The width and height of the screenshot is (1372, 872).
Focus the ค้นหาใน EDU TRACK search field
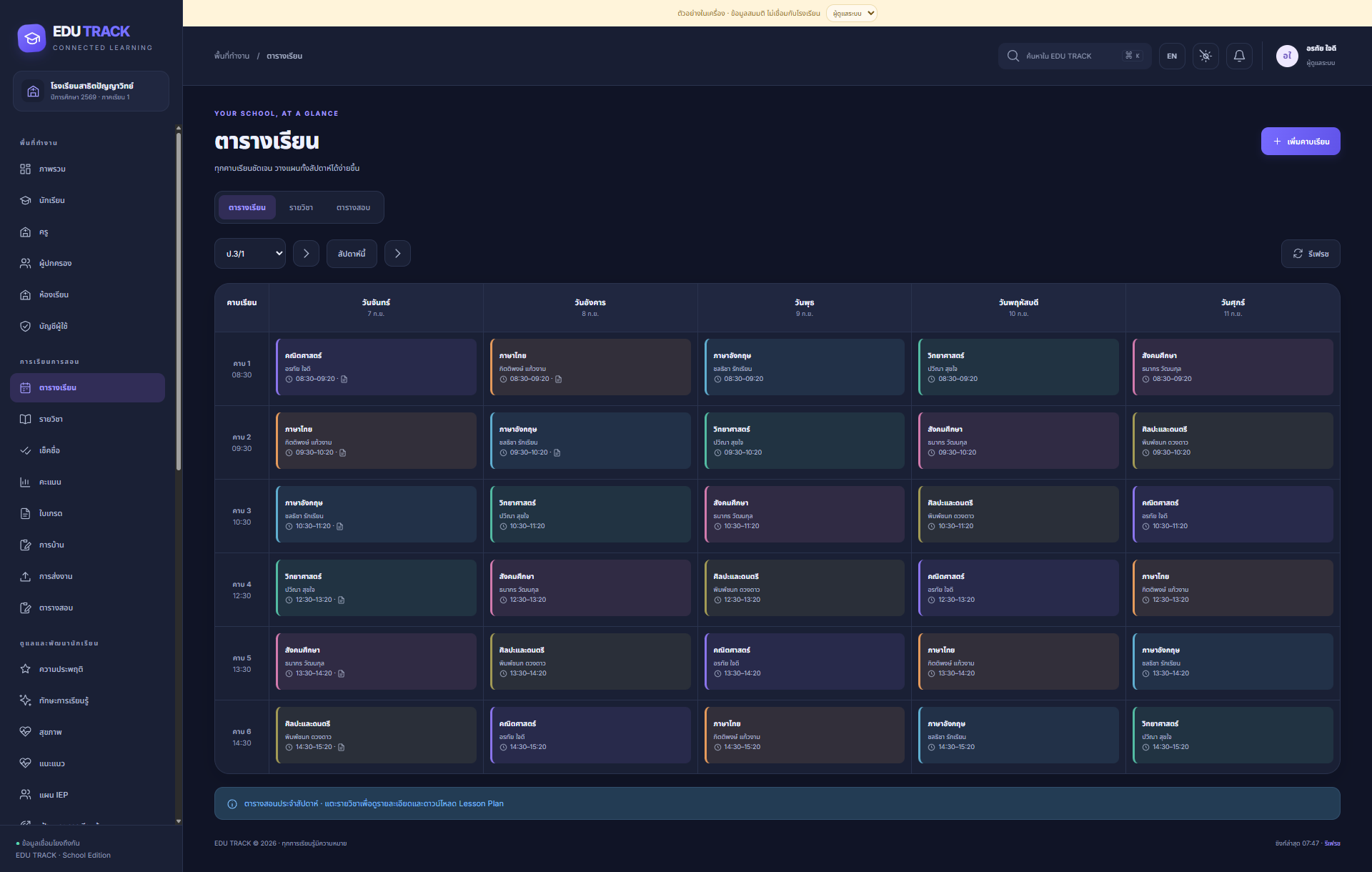coord(1074,56)
